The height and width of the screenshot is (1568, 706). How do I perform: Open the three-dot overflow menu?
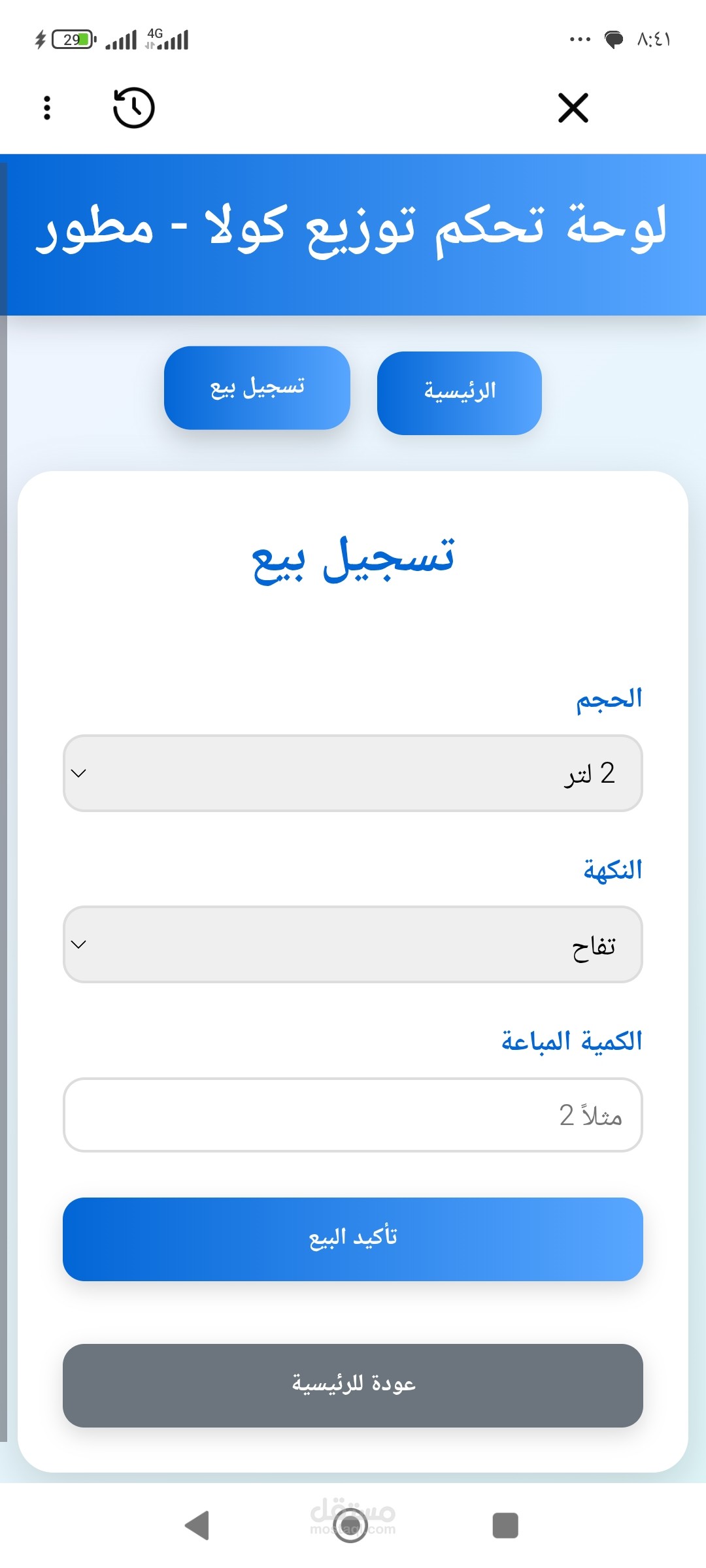click(47, 108)
